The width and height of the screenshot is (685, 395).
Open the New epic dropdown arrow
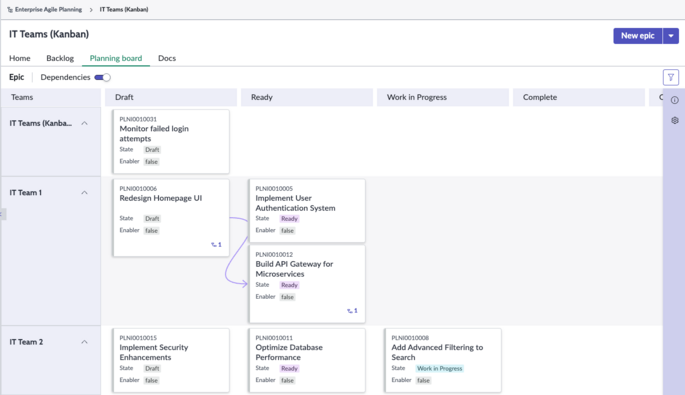pyautogui.click(x=671, y=36)
